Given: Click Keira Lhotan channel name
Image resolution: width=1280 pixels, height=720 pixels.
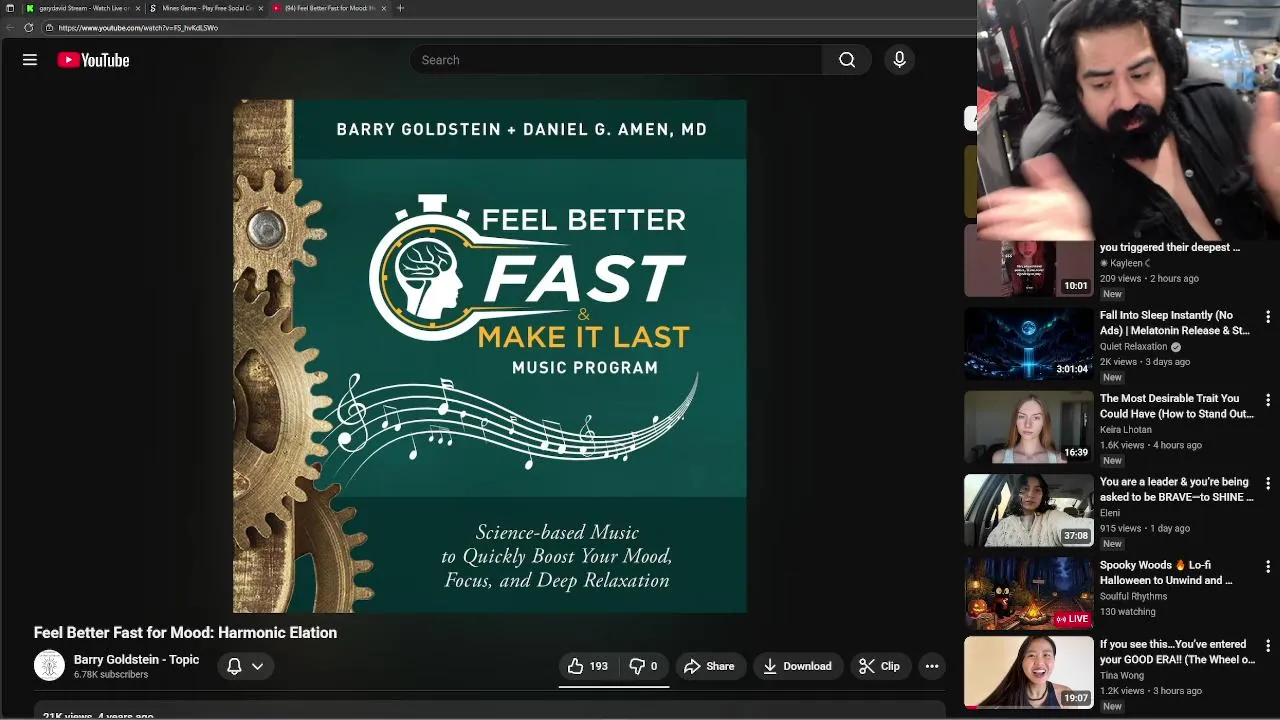Looking at the screenshot, I should [1126, 429].
